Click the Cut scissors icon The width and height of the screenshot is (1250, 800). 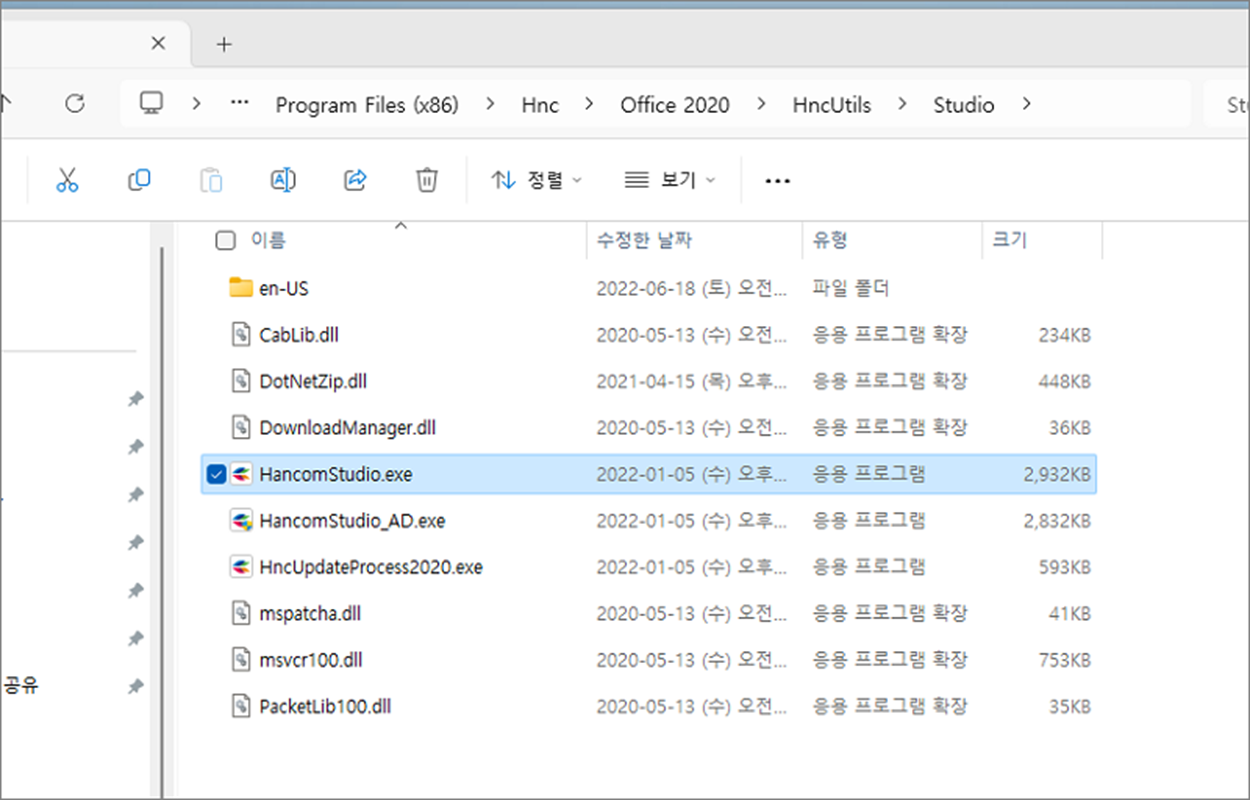(67, 180)
